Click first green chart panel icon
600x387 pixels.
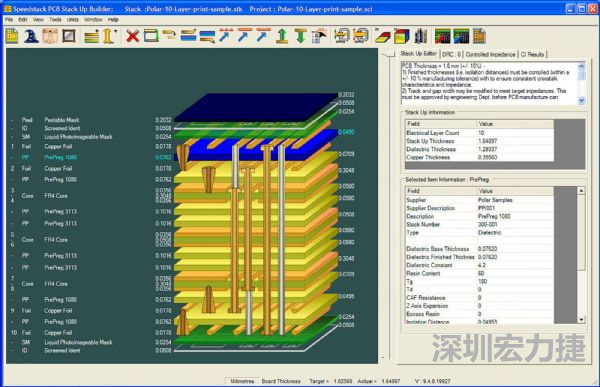pyautogui.click(x=442, y=36)
